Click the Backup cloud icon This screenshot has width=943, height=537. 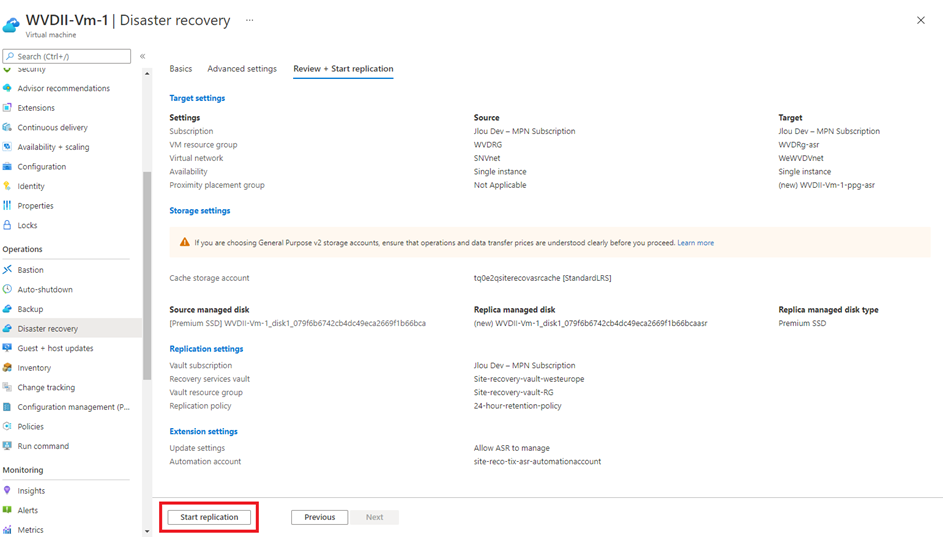coord(7,308)
